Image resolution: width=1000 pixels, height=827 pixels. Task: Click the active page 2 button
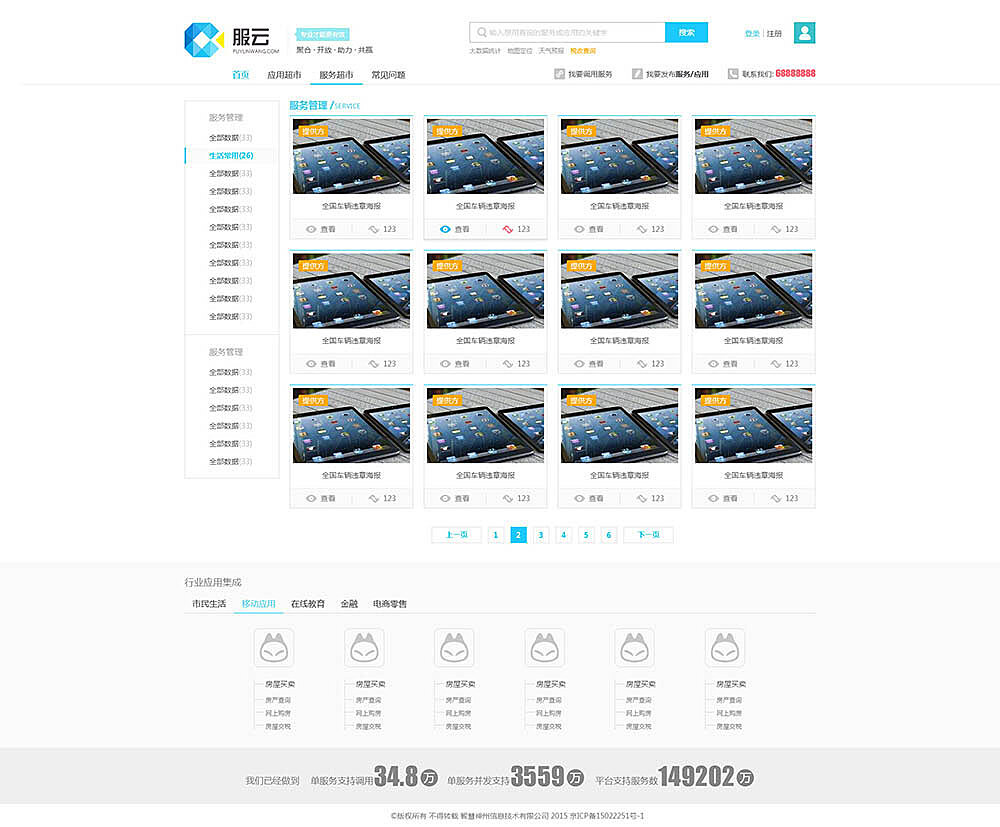click(x=518, y=535)
